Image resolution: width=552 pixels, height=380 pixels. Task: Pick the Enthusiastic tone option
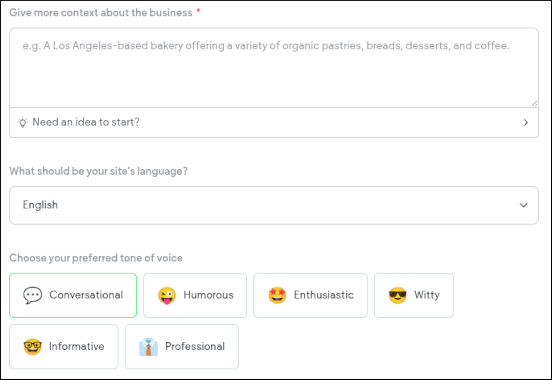coord(310,295)
